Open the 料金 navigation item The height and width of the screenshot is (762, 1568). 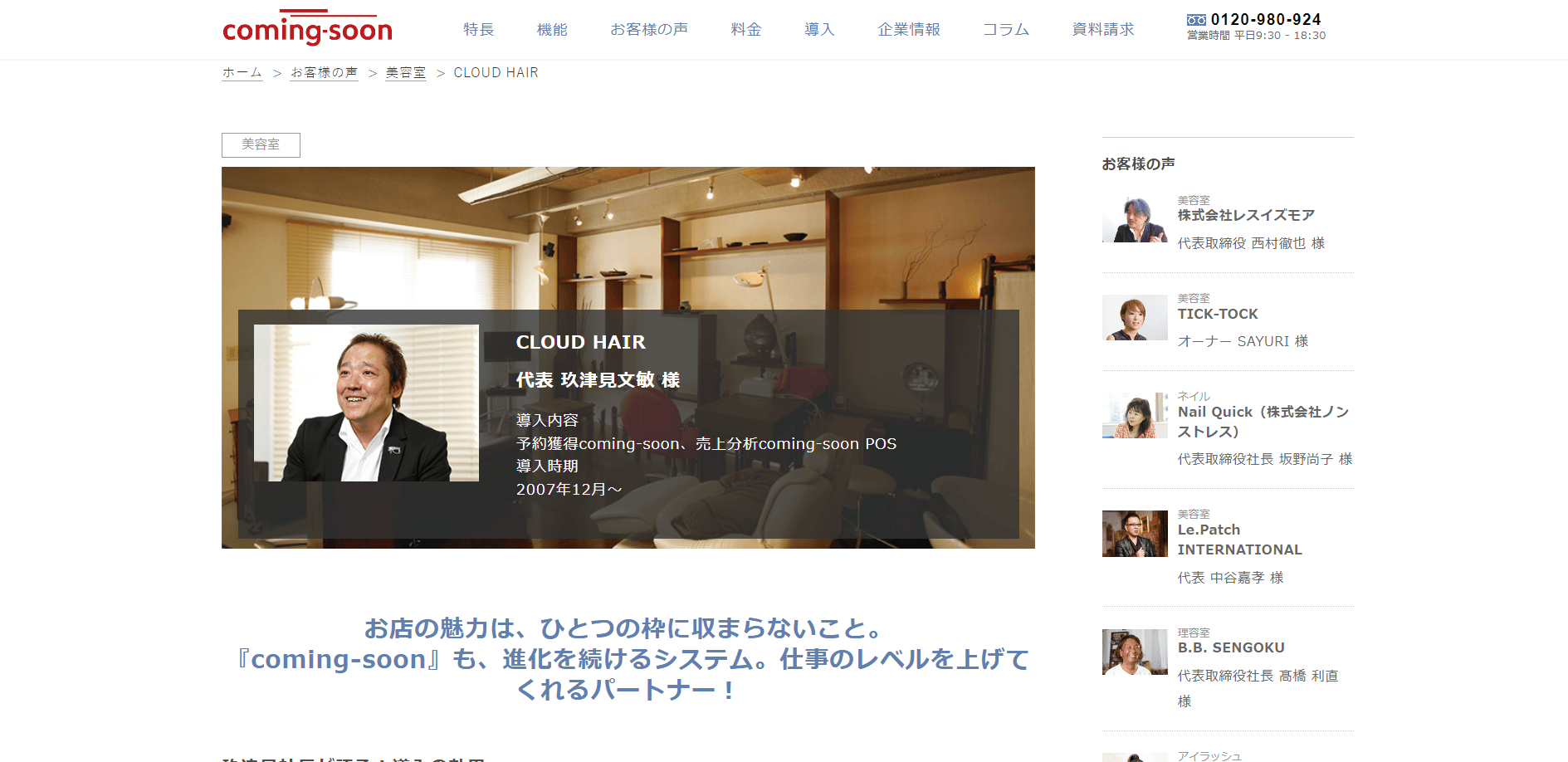746,29
